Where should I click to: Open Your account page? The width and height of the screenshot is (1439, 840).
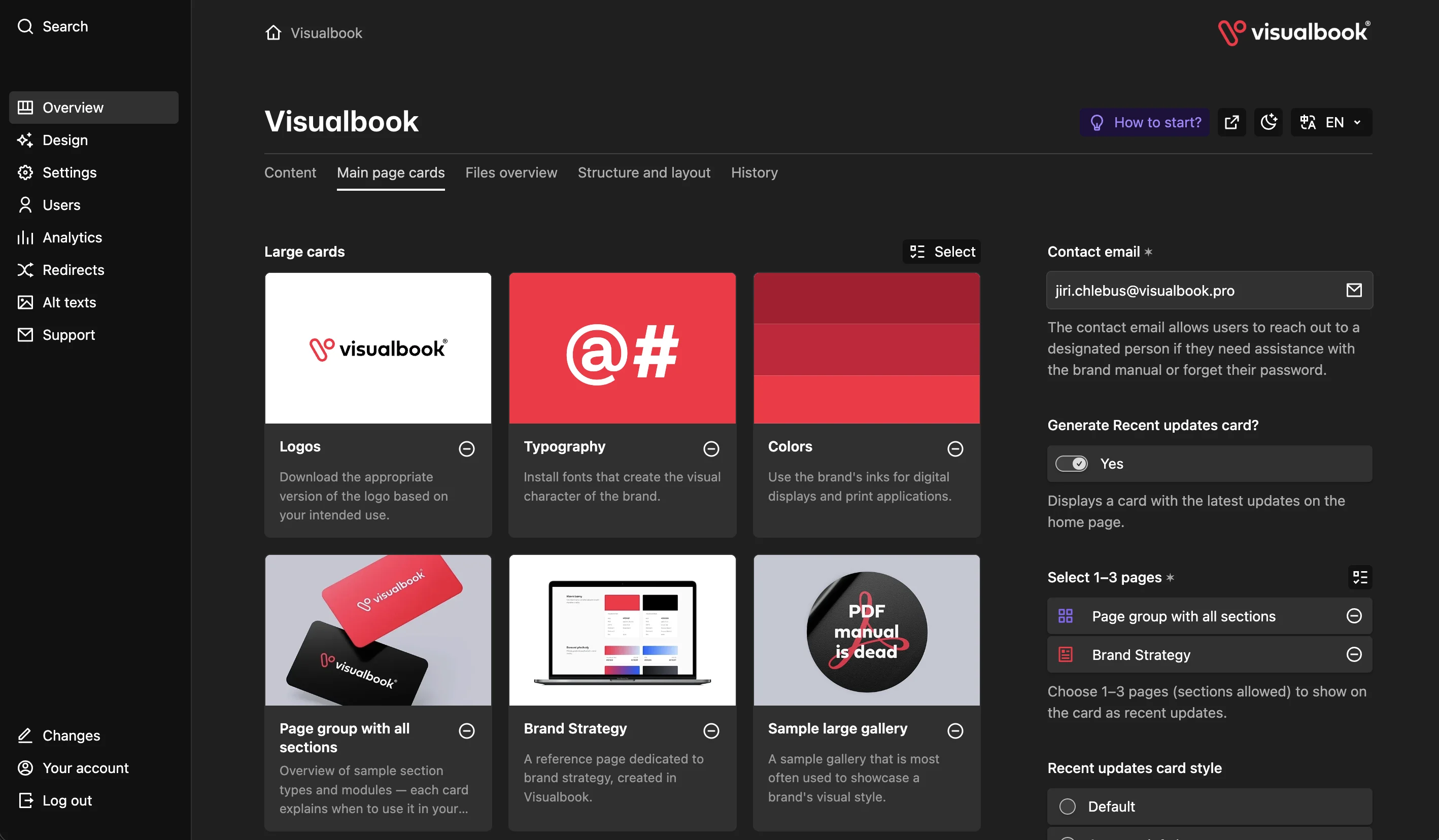pos(73,767)
